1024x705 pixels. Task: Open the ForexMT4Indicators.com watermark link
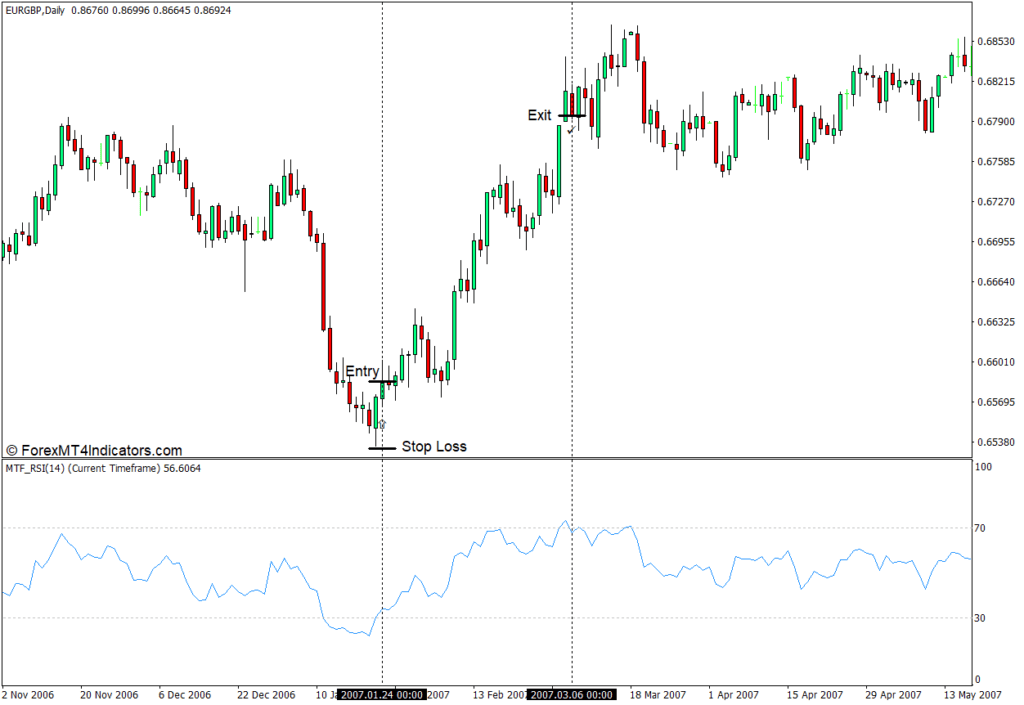94,451
